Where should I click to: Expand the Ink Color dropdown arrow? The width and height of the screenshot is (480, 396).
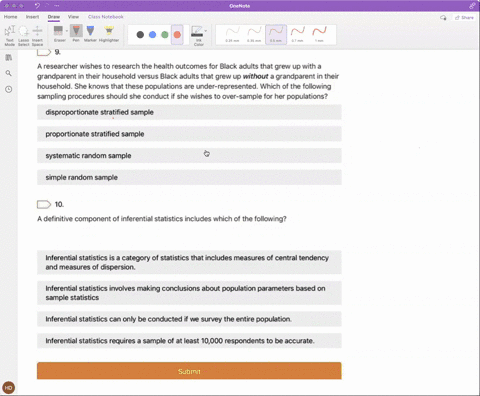206,31
